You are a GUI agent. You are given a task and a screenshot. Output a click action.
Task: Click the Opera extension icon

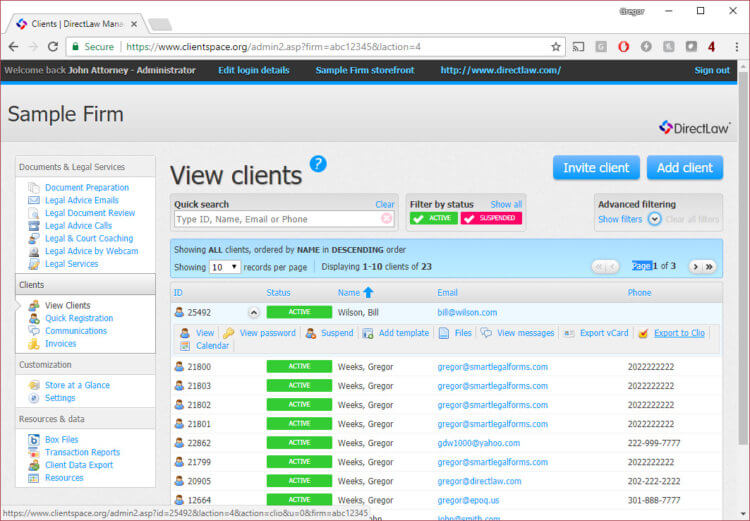[x=623, y=47]
